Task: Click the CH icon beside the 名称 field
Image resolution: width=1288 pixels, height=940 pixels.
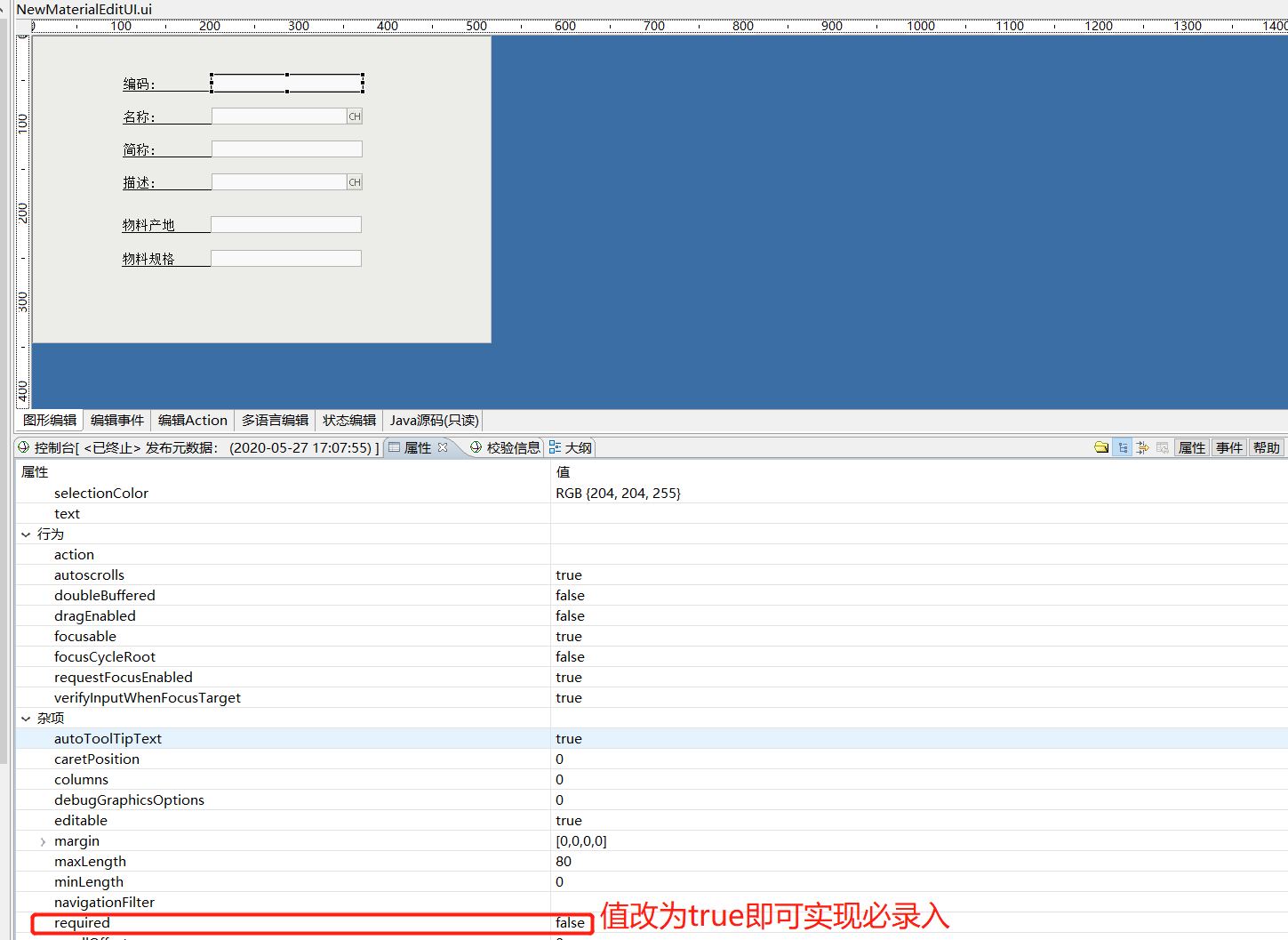Action: click(x=354, y=116)
